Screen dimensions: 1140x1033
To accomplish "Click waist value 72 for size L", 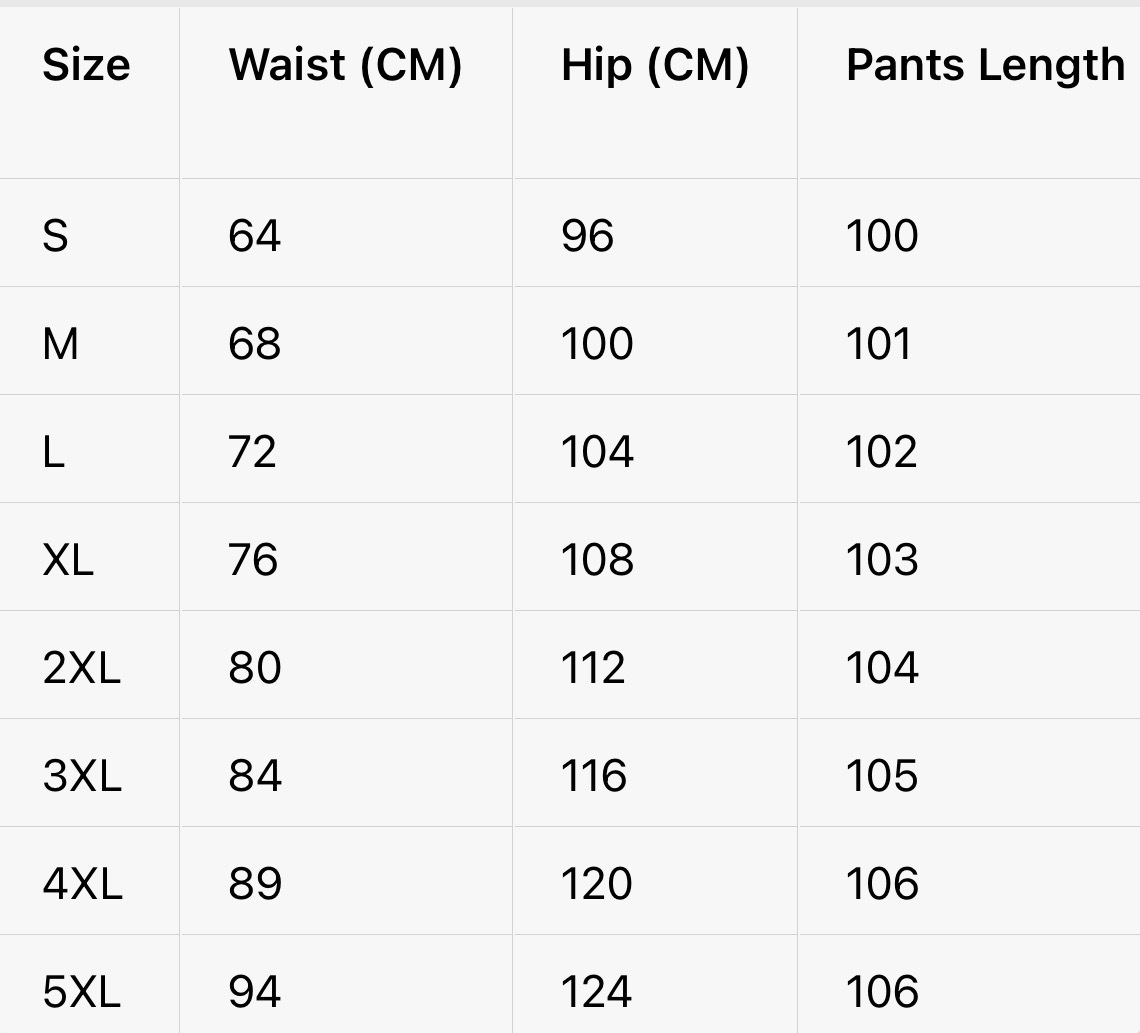I will (x=252, y=452).
